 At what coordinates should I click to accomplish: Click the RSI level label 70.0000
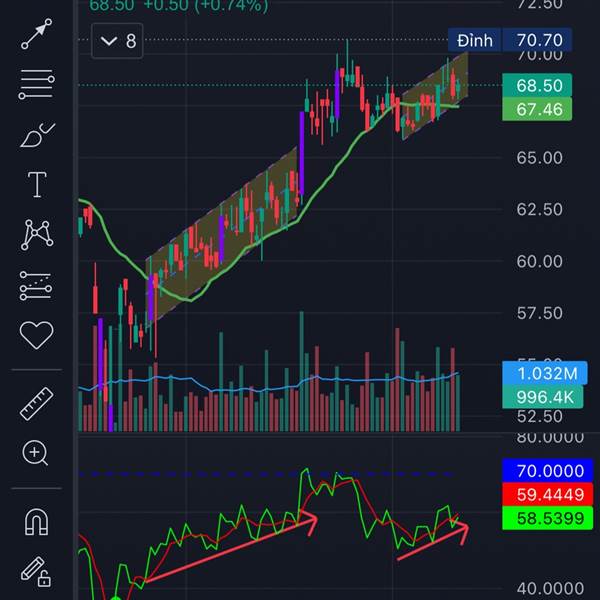click(548, 470)
